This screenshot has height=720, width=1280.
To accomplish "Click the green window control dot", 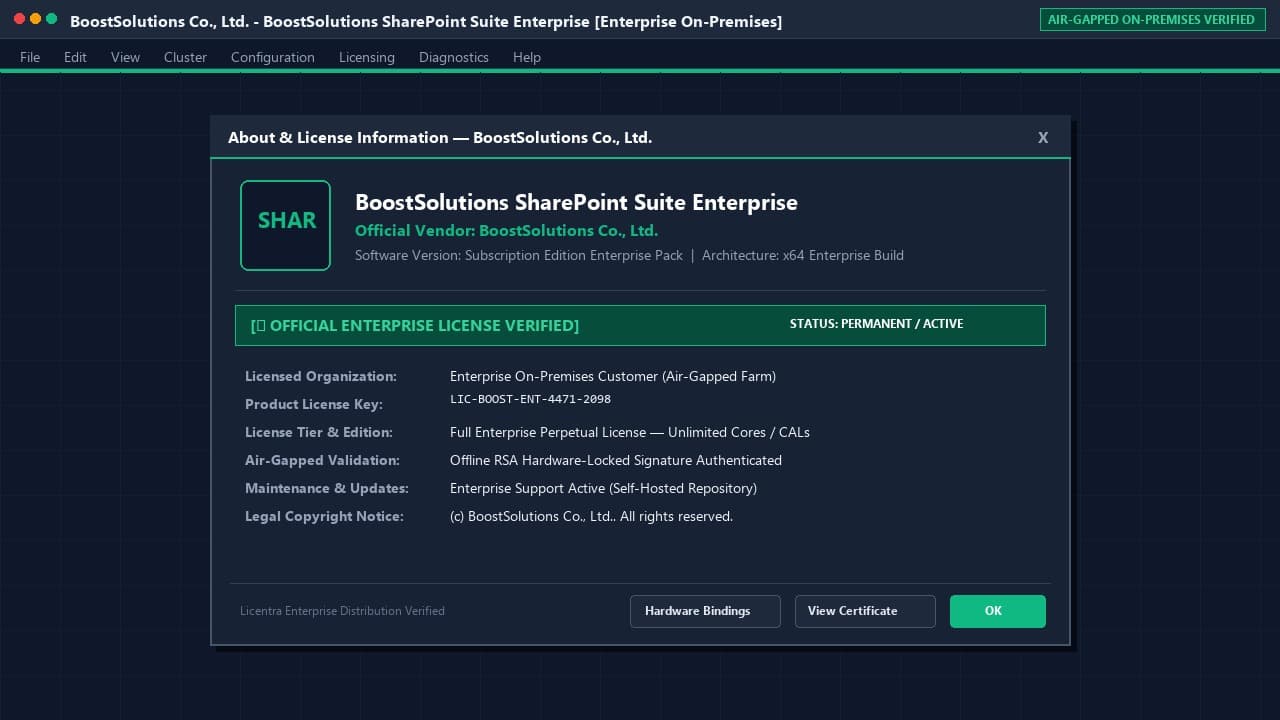I will pyautogui.click(x=51, y=19).
